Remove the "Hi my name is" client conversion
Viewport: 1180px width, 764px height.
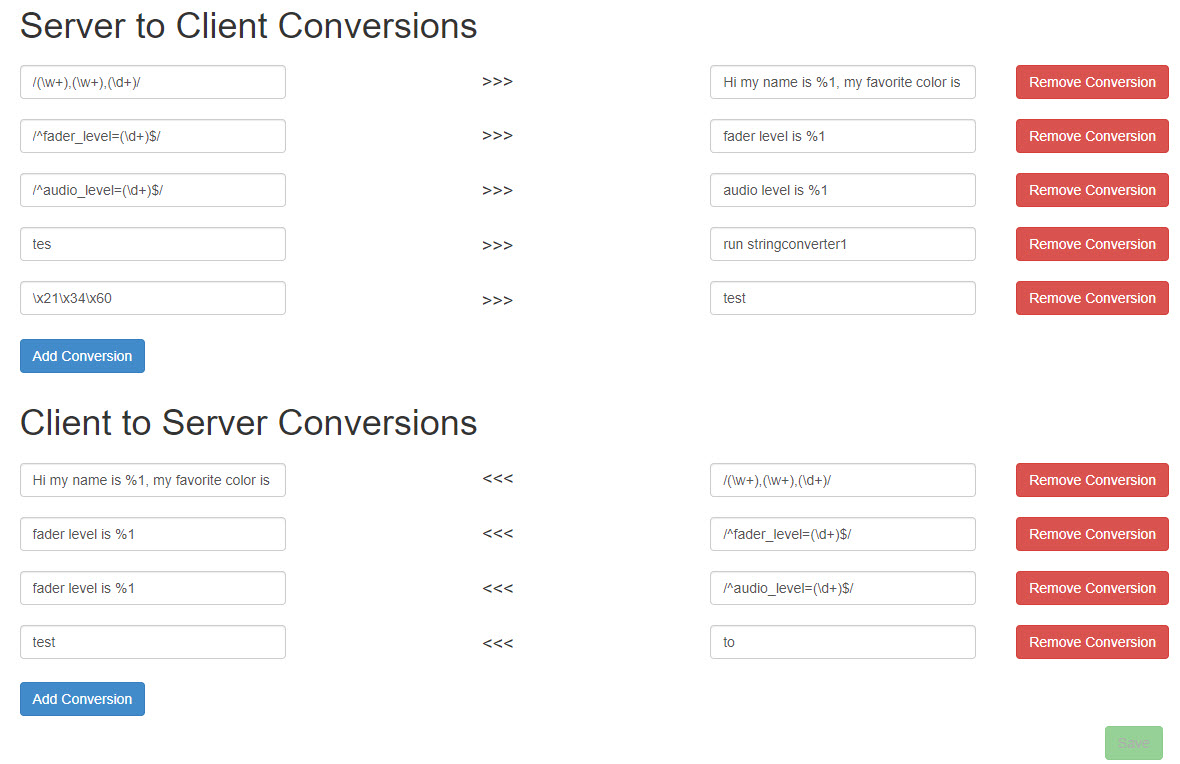click(x=1091, y=480)
